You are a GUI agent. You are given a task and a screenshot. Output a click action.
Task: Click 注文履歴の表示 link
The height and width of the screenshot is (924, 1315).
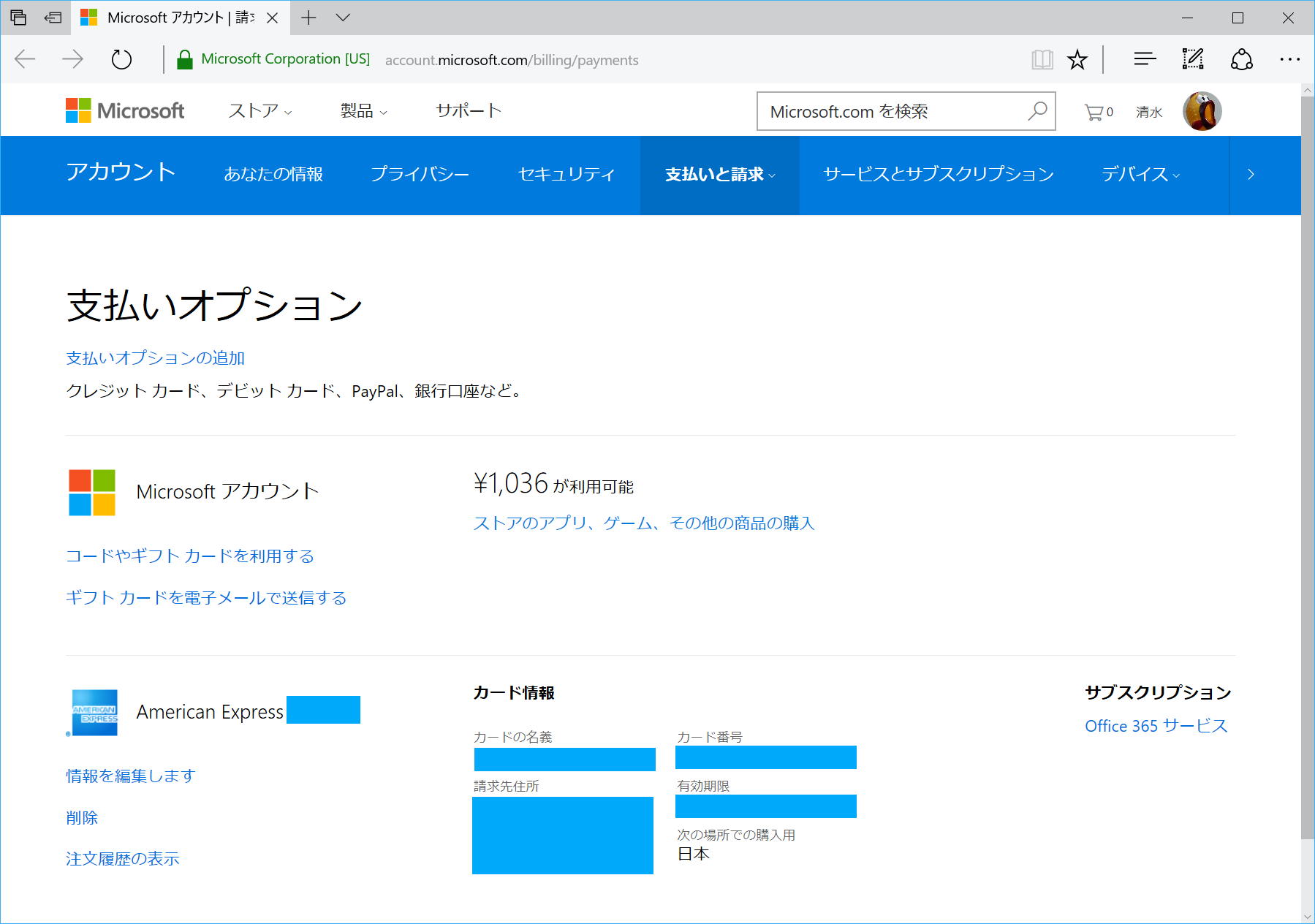point(123,859)
